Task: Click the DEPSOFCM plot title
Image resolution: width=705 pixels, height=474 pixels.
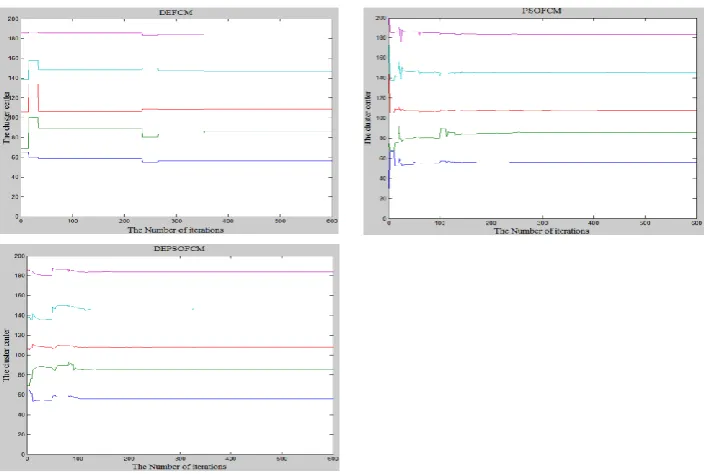Action: (x=179, y=248)
